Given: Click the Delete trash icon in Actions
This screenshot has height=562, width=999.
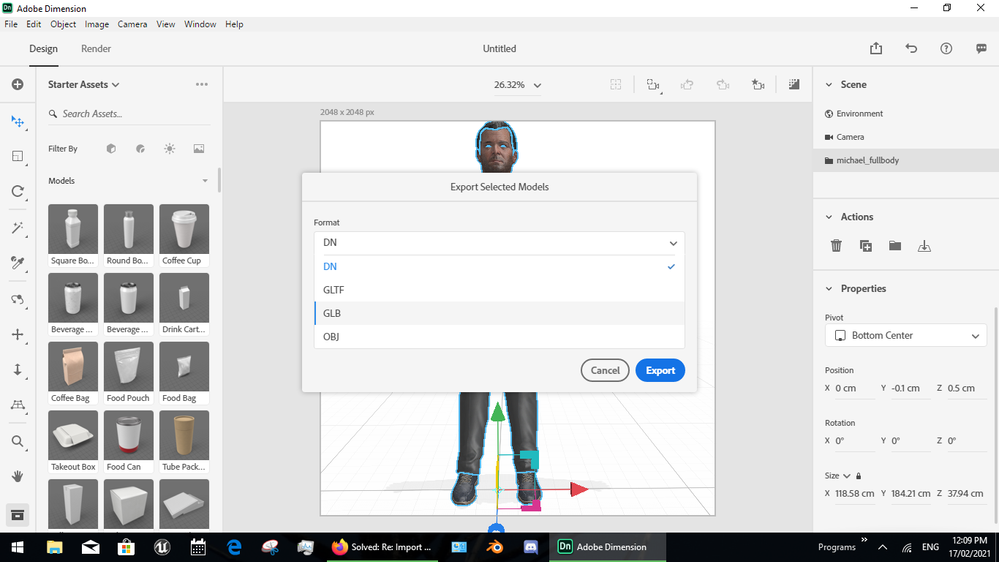Looking at the screenshot, I should [x=836, y=246].
